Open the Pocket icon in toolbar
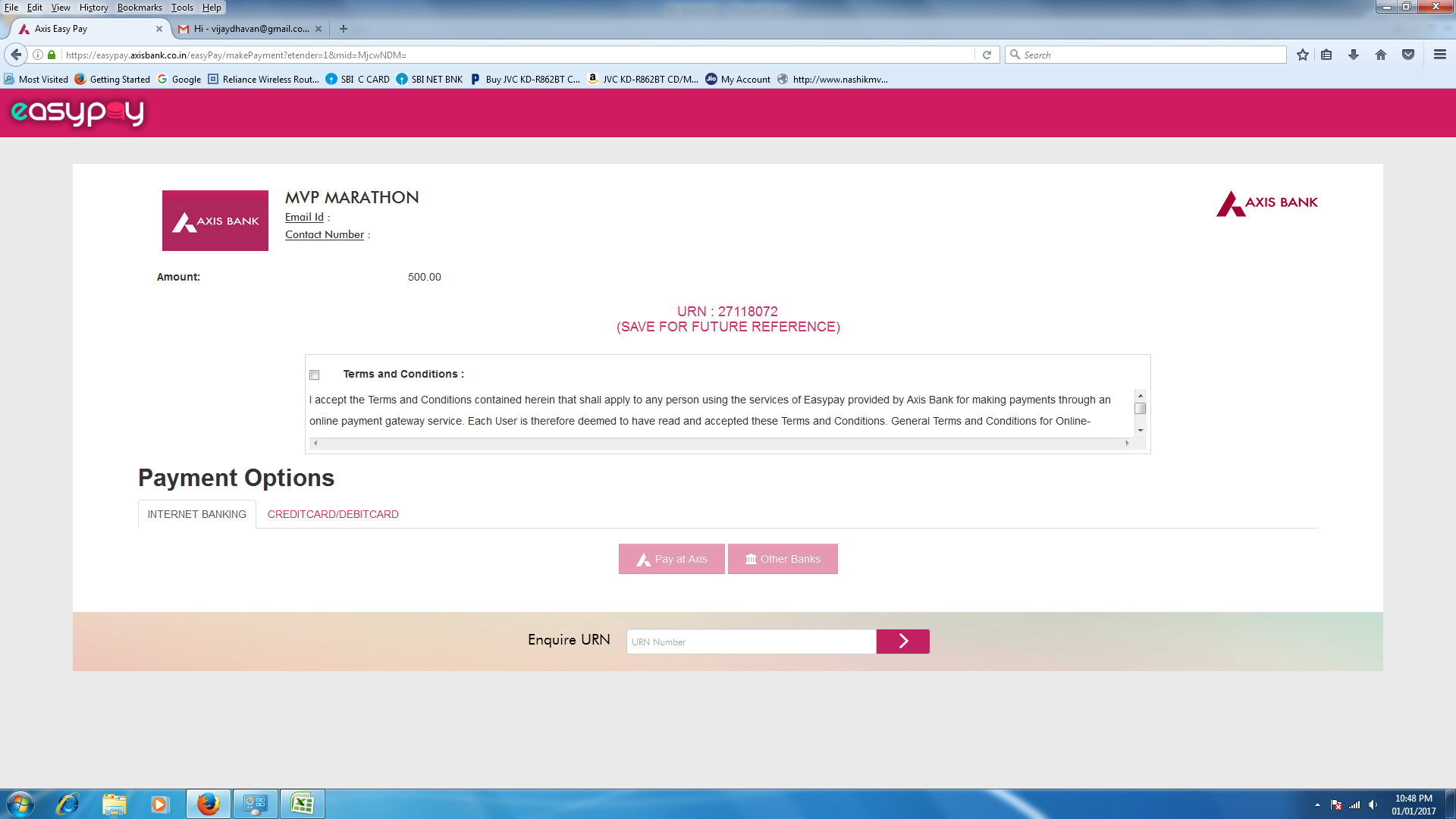This screenshot has height=819, width=1456. [1407, 55]
